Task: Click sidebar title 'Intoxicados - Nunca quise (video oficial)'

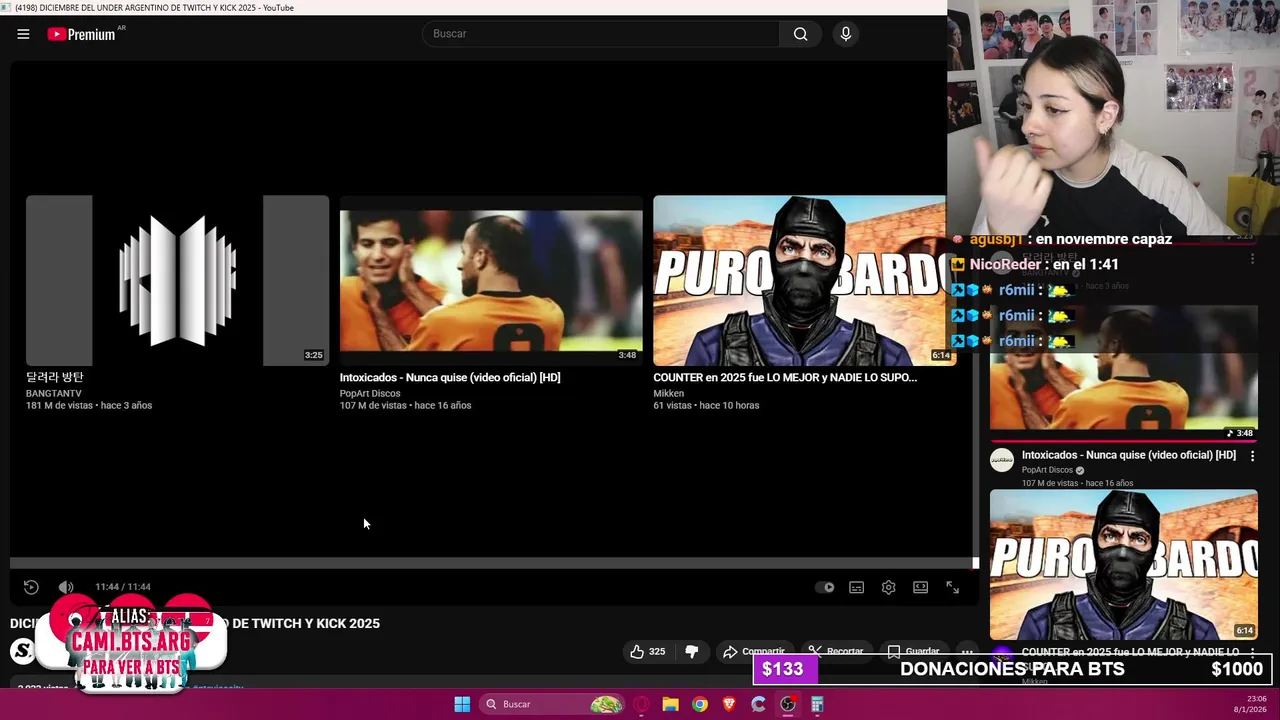Action: pos(1129,455)
